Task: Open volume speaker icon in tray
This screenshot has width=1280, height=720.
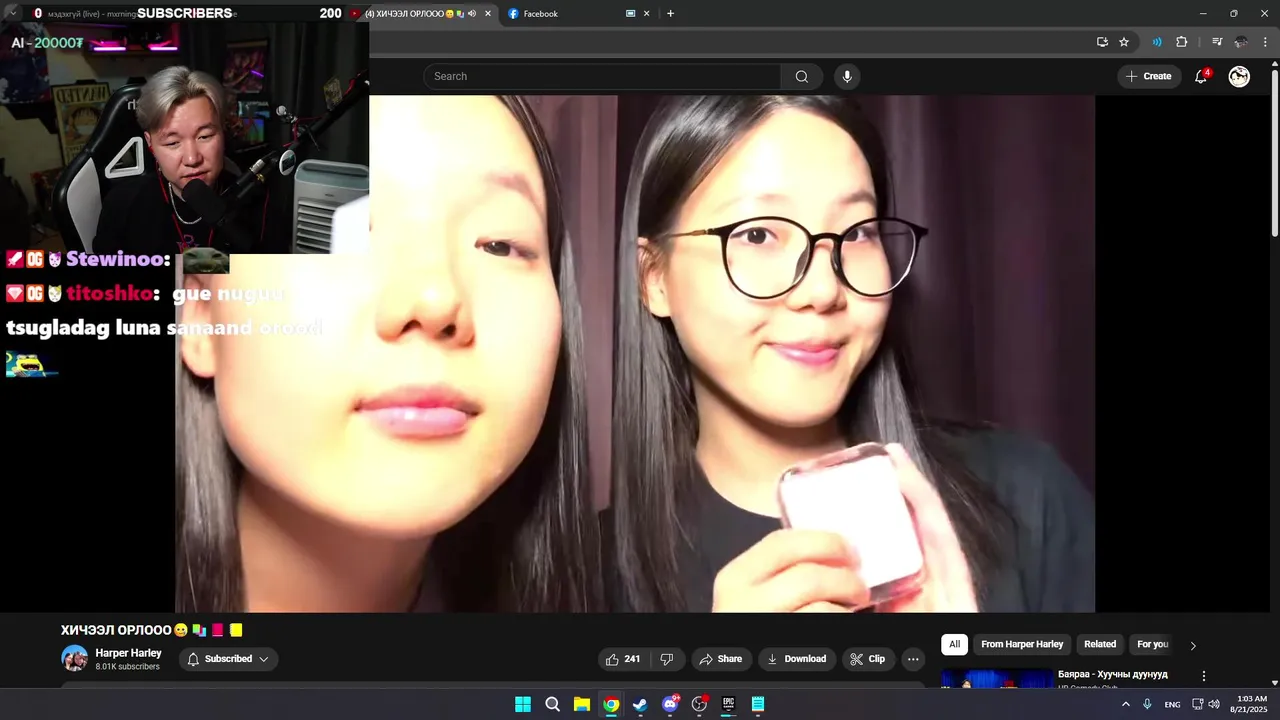Action: (x=1214, y=704)
